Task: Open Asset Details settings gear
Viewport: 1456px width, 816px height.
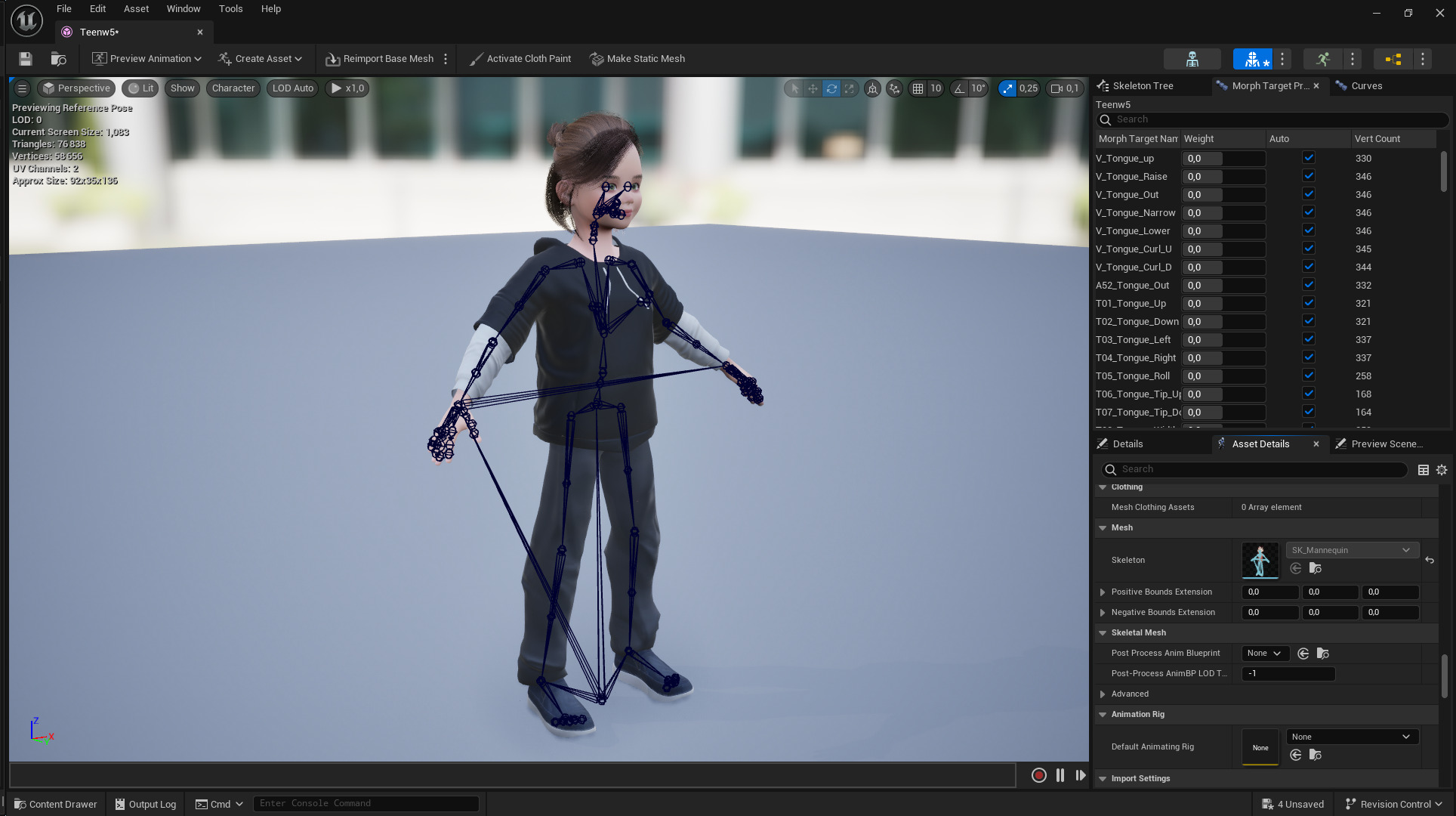Action: 1442,470
